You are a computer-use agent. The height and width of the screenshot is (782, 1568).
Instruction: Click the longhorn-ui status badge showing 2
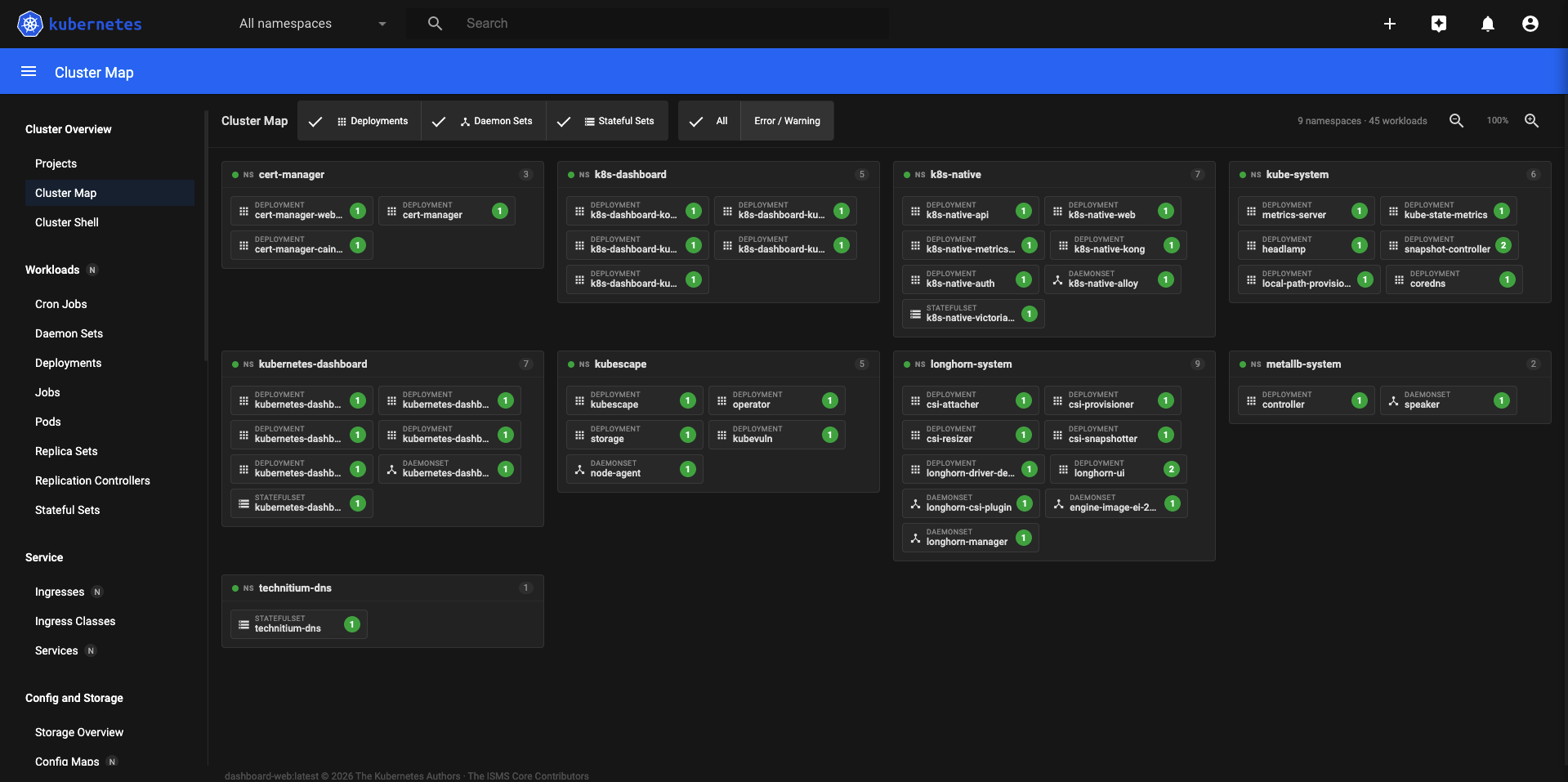point(1172,469)
